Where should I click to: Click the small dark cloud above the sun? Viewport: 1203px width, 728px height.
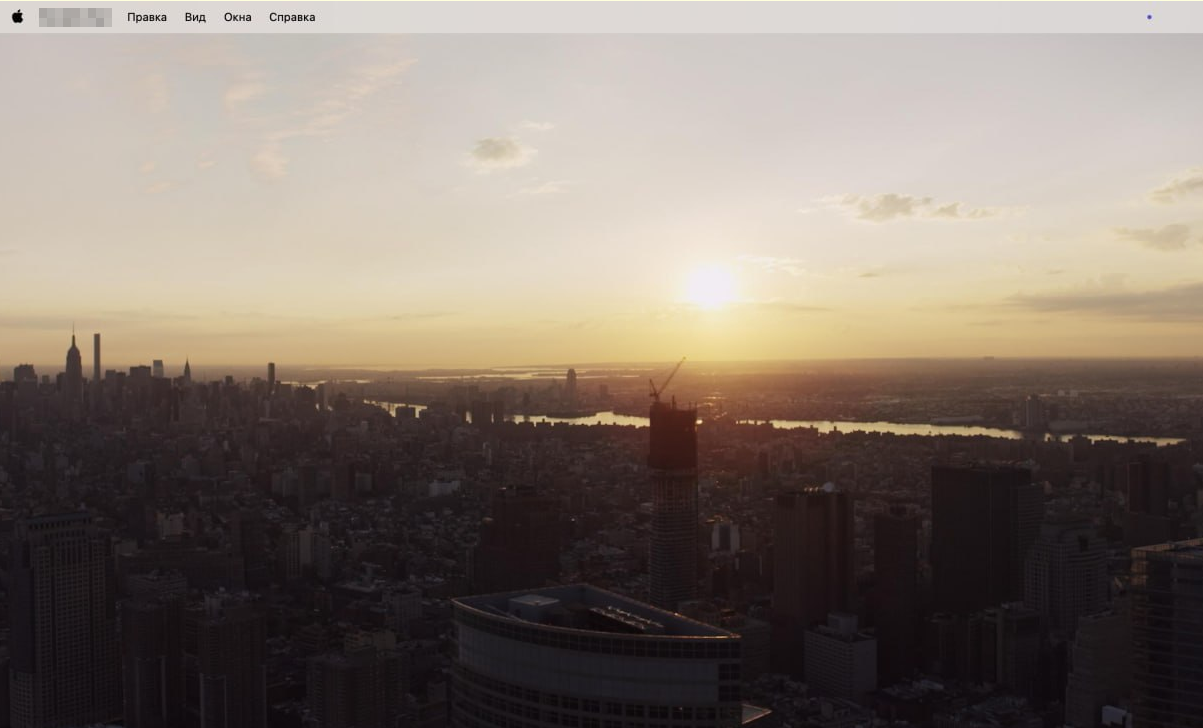click(500, 151)
